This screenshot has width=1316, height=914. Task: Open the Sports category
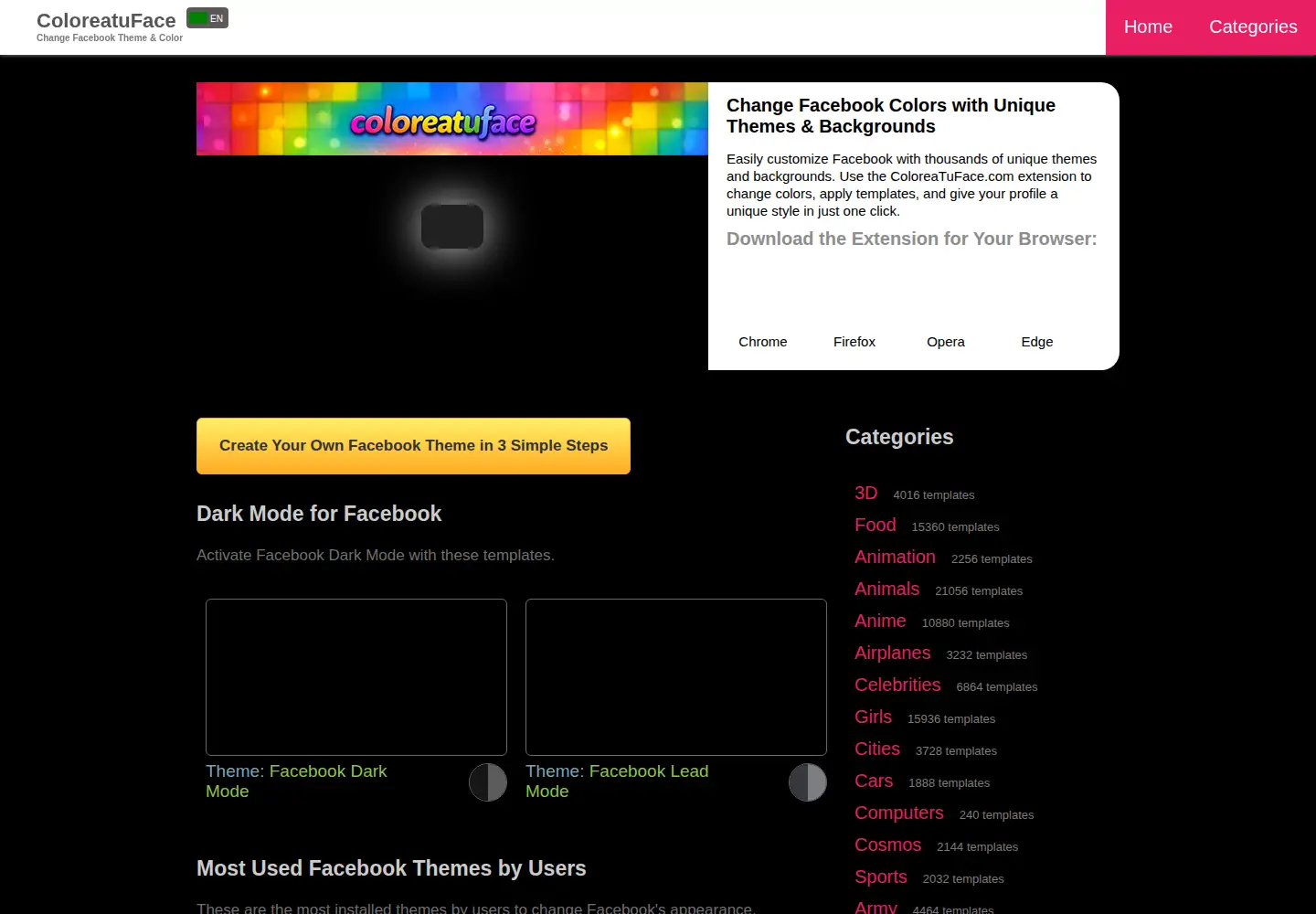point(881,877)
